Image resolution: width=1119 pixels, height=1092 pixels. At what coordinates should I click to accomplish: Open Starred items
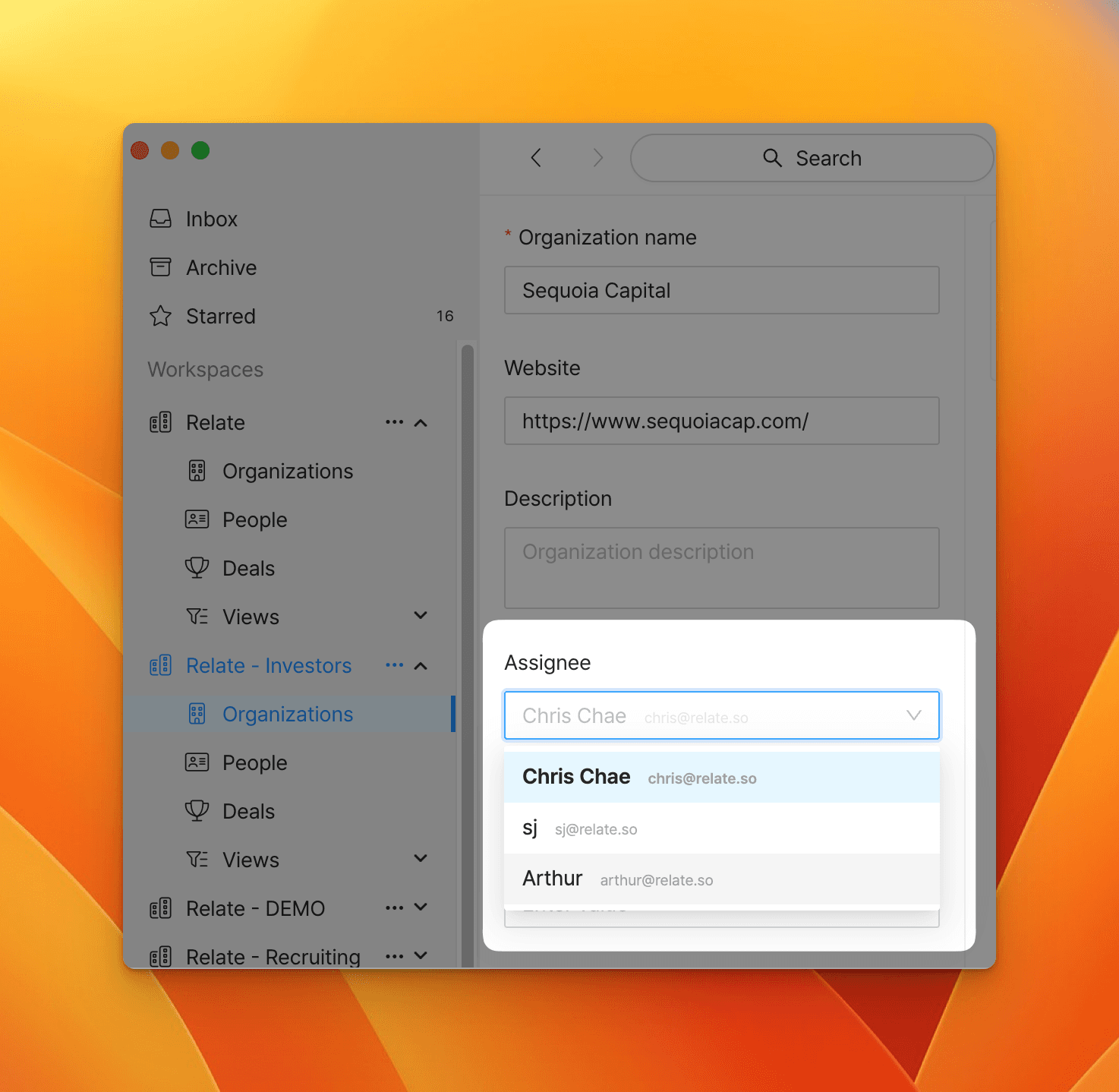pyautogui.click(x=221, y=316)
